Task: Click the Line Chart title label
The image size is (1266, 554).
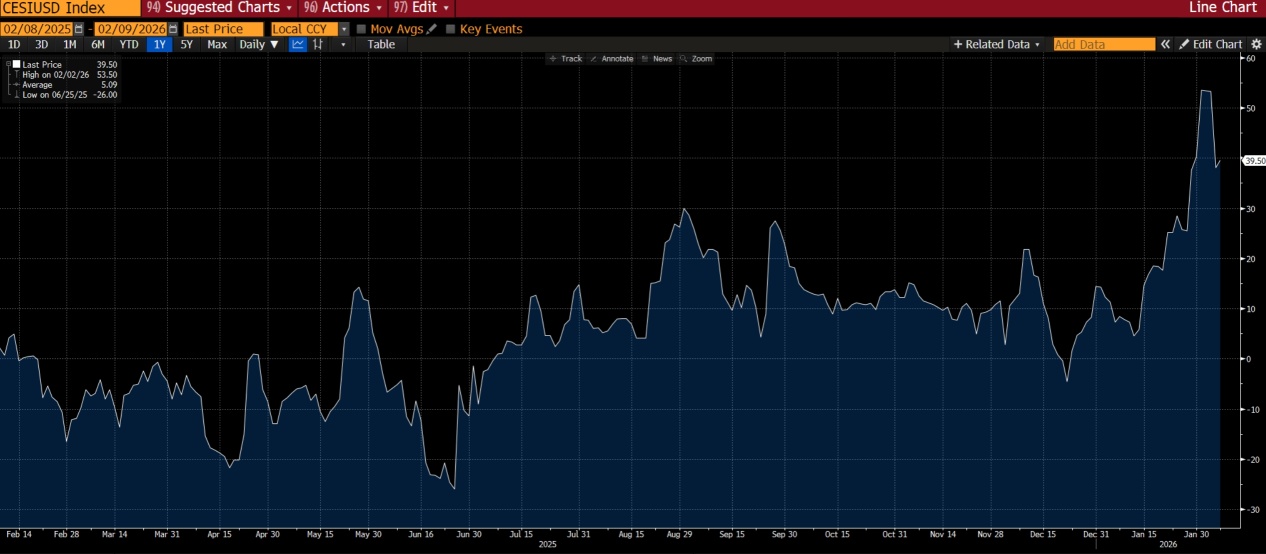Action: point(1223,7)
